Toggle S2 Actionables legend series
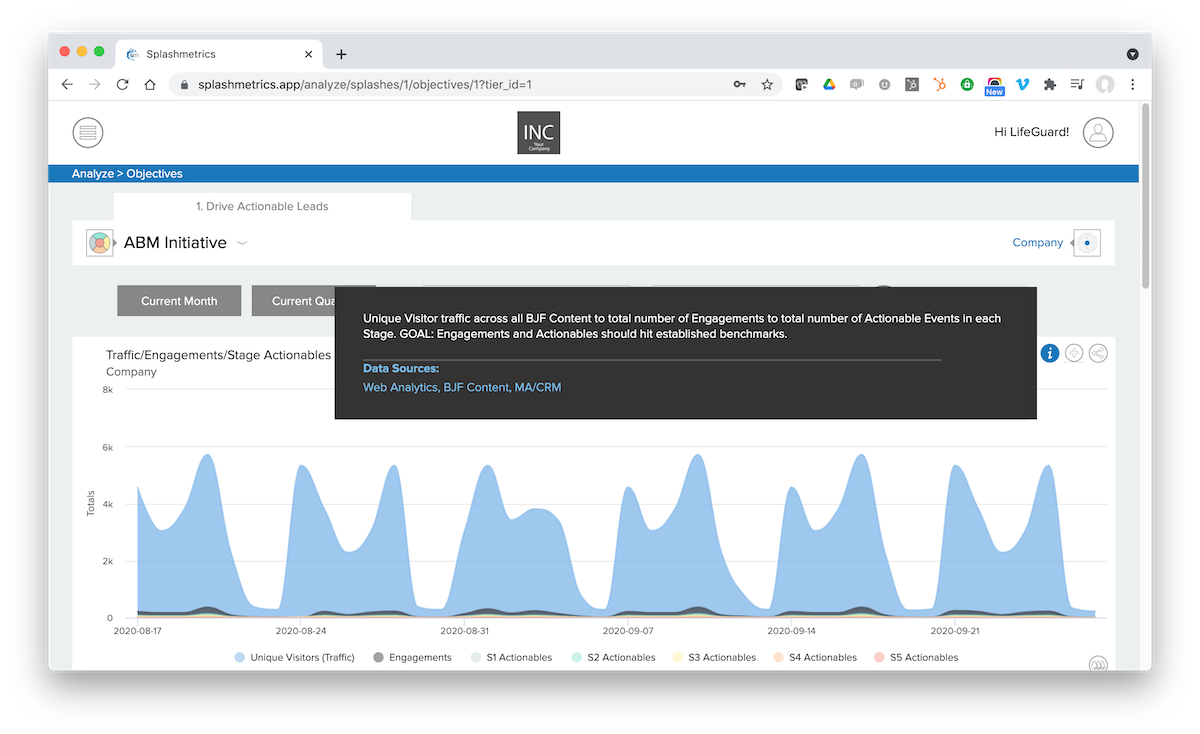This screenshot has width=1200, height=734. 613,657
